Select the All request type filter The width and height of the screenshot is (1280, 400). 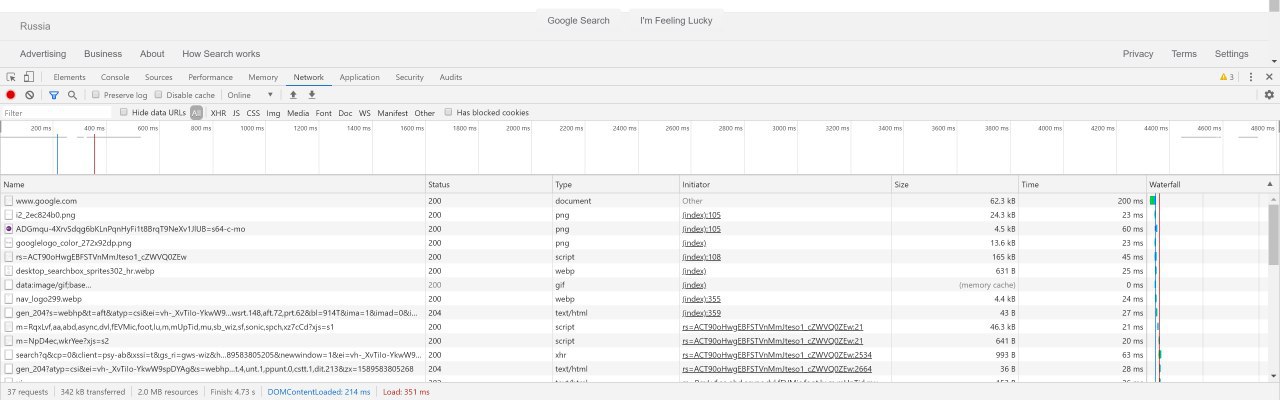click(x=197, y=113)
